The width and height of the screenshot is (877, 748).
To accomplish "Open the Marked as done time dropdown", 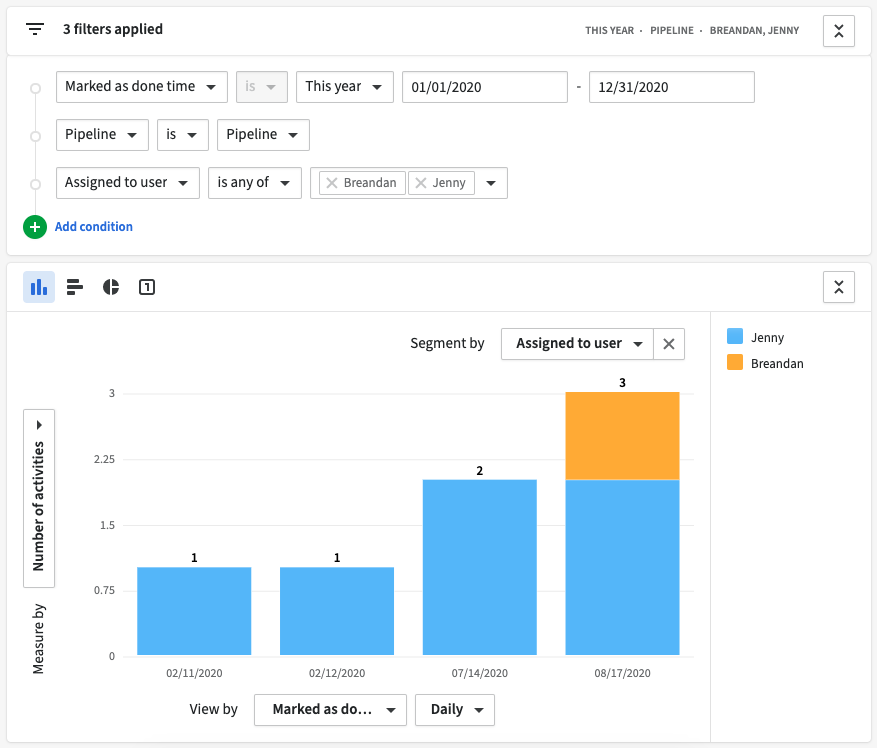I will tap(142, 87).
